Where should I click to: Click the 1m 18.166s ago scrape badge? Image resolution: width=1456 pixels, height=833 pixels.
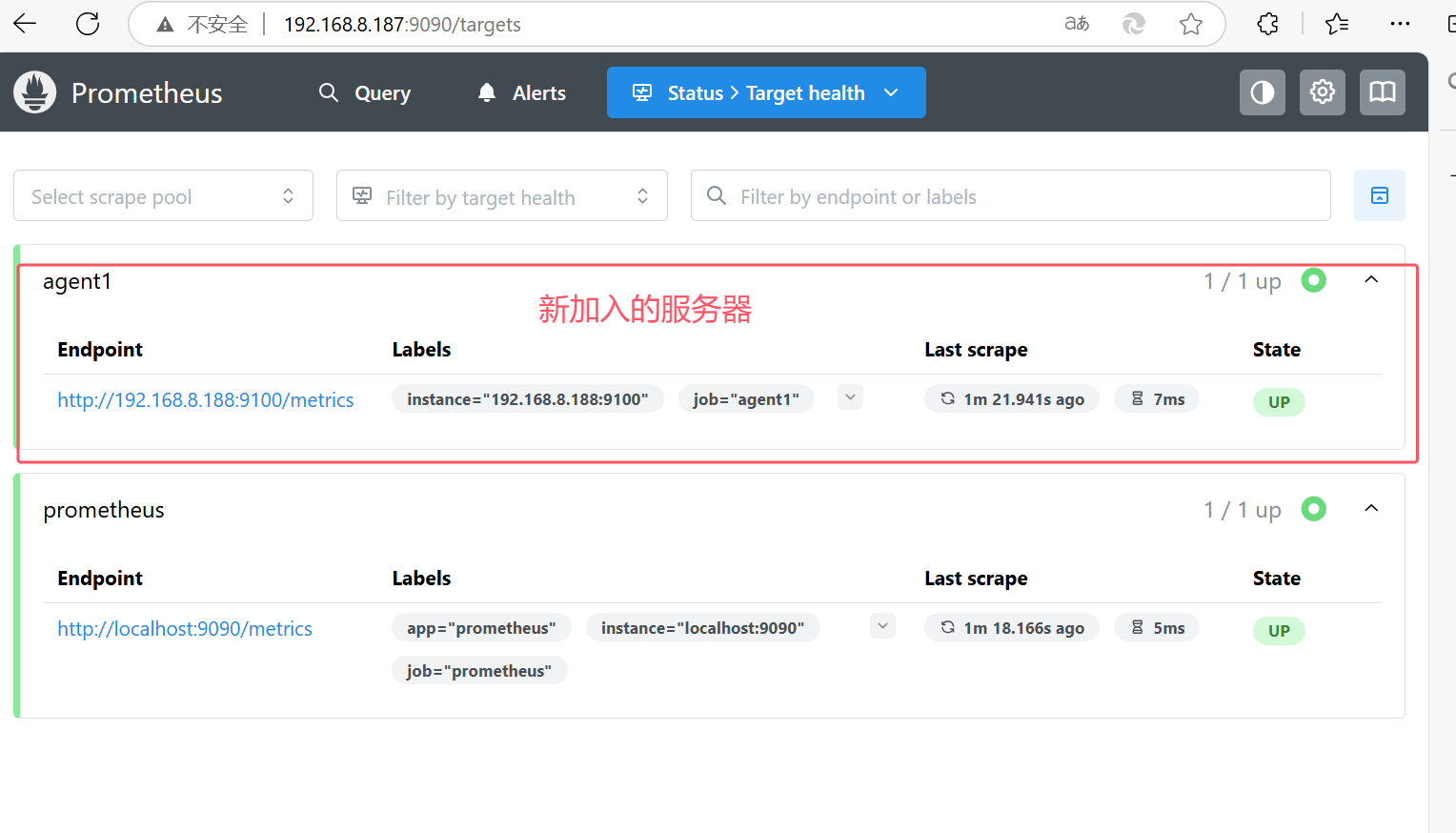pos(1012,628)
